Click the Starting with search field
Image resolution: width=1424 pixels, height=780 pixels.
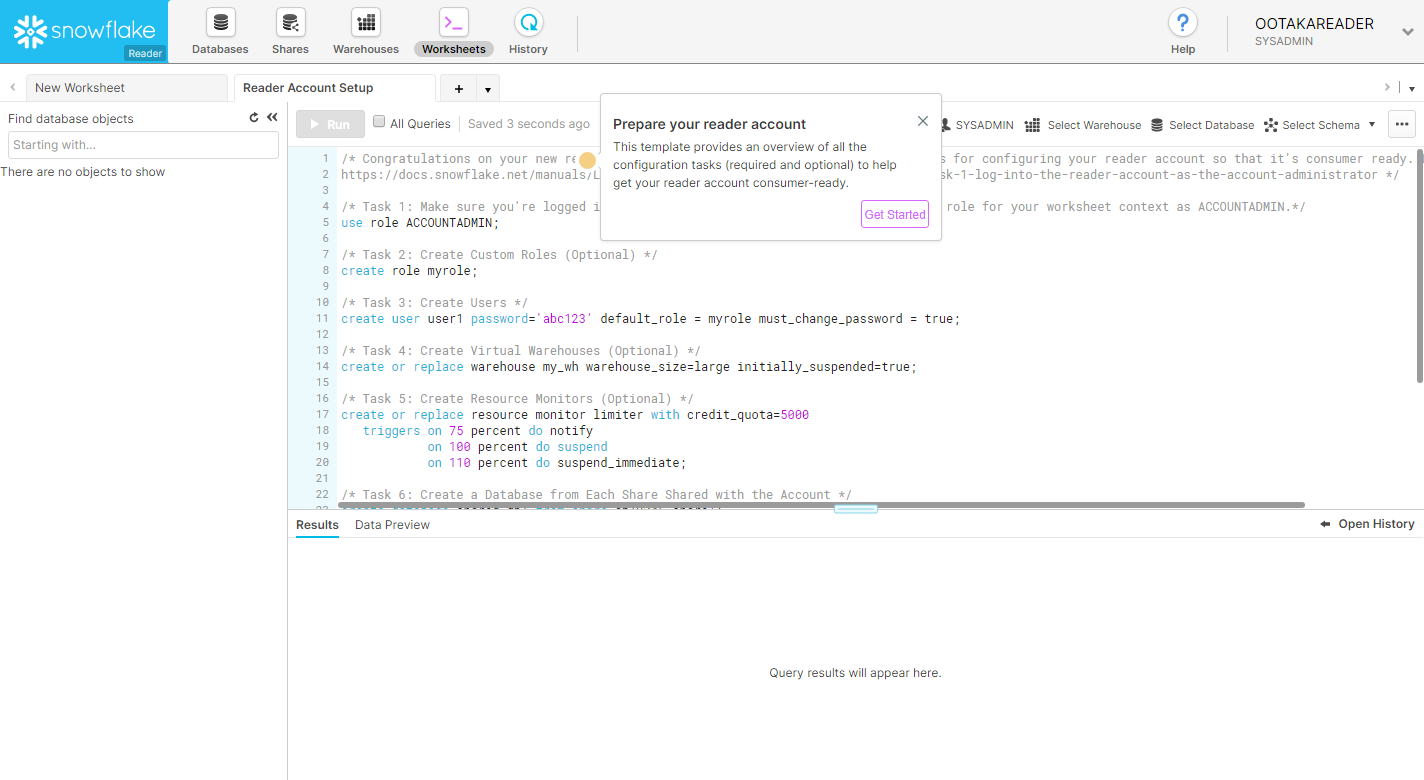[x=143, y=145]
